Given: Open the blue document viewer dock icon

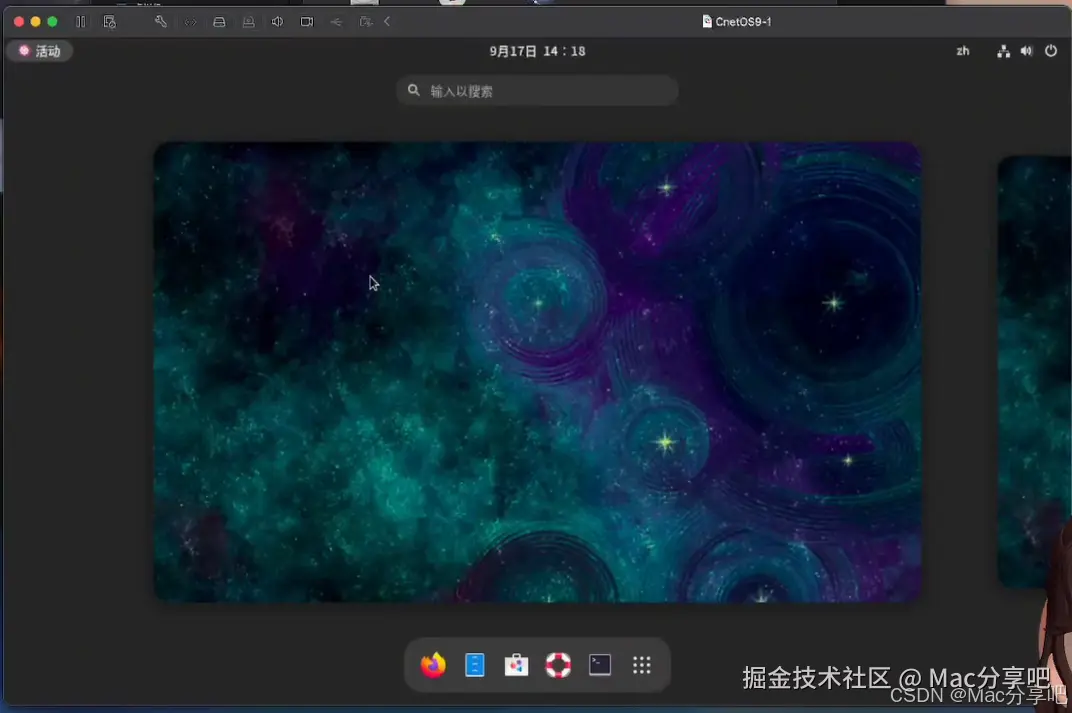Looking at the screenshot, I should point(474,664).
